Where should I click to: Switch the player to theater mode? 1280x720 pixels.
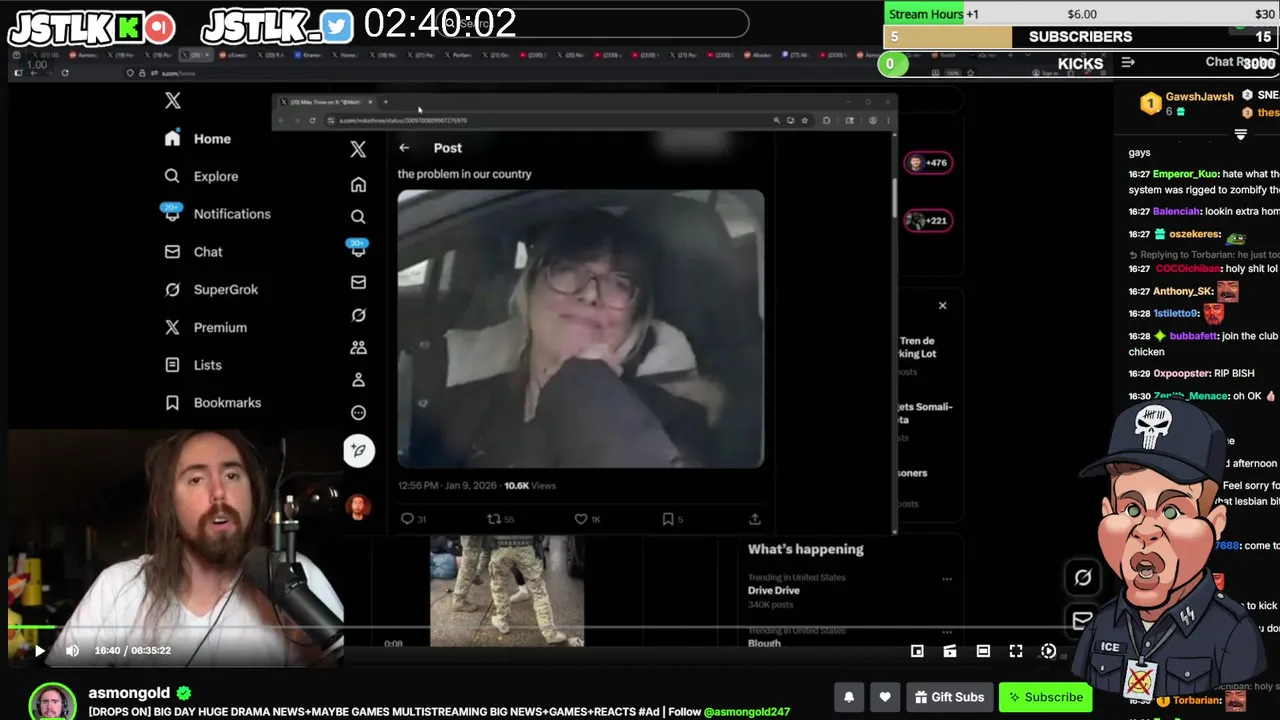pyautogui.click(x=983, y=651)
